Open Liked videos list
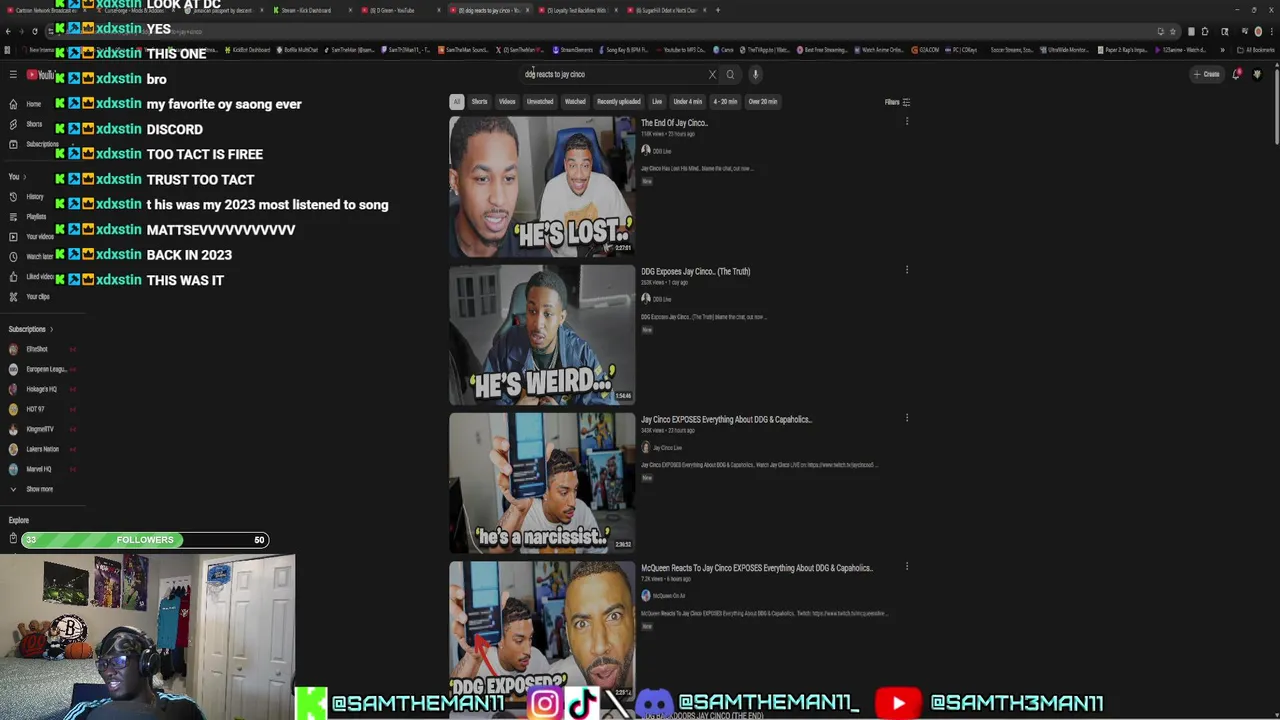 pyautogui.click(x=32, y=277)
